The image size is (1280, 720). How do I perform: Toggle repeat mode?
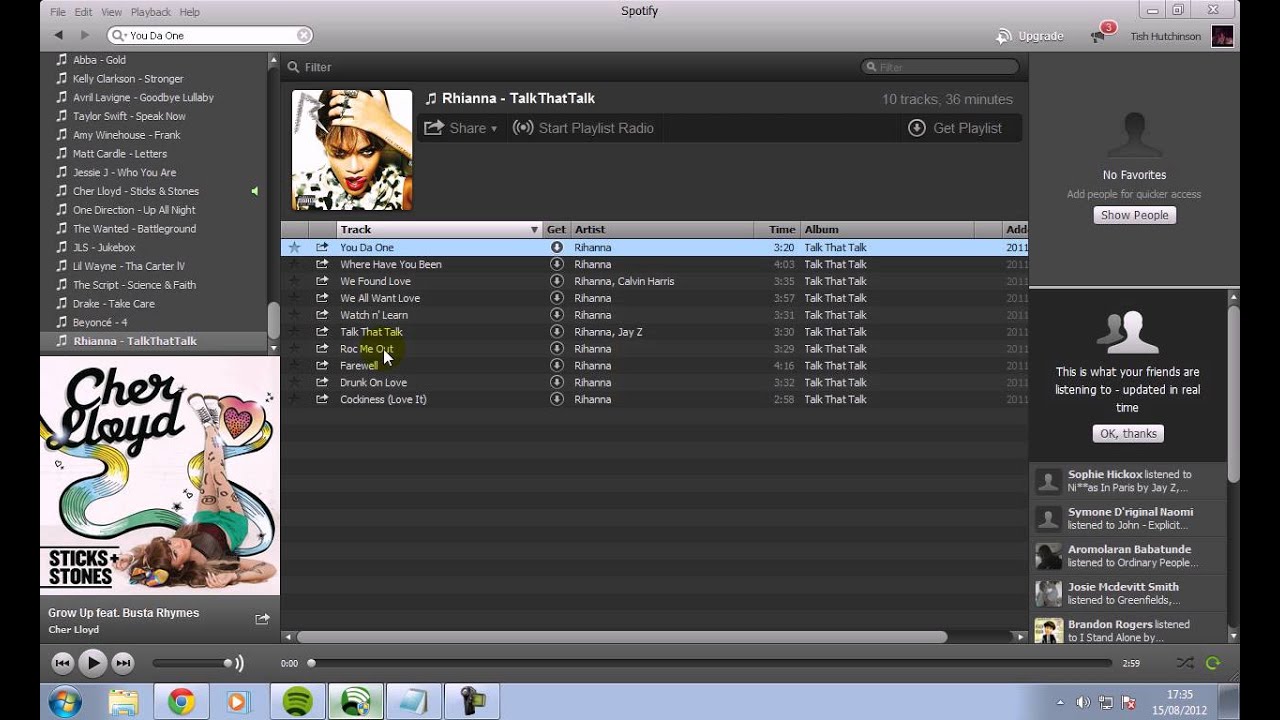[1213, 663]
